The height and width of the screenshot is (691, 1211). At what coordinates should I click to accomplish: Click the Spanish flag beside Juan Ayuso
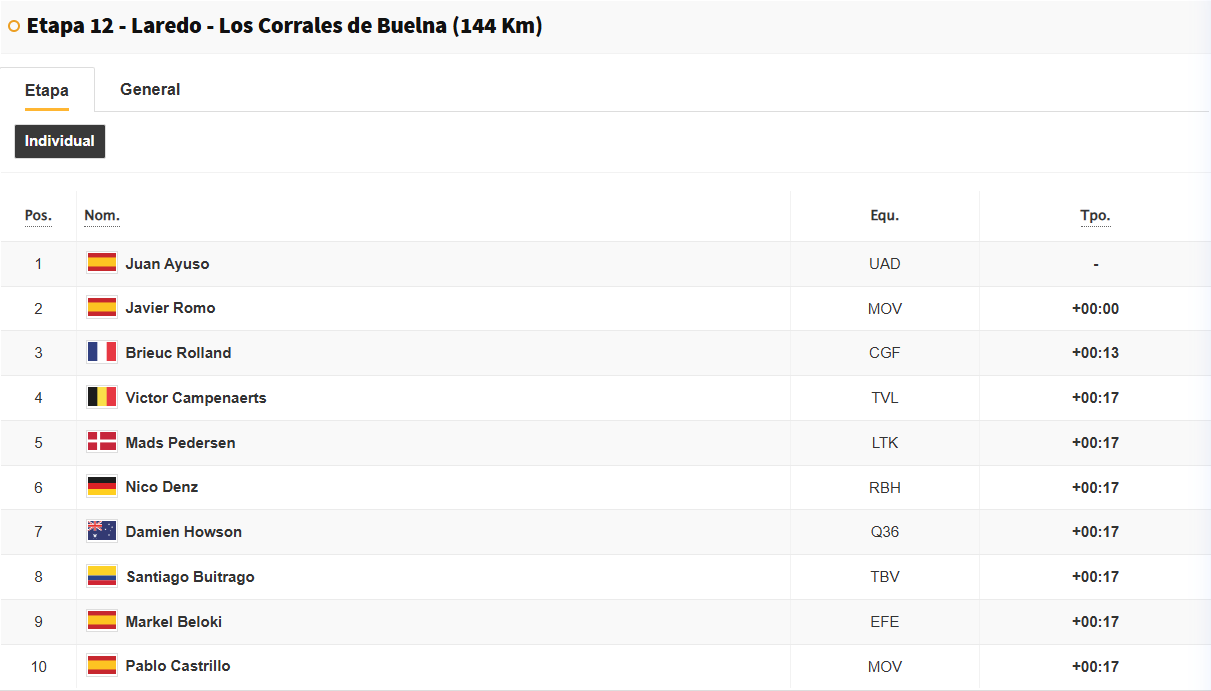coord(102,263)
